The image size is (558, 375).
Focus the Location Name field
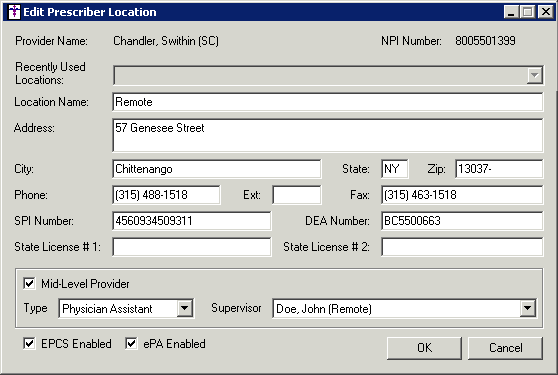[x=328, y=102]
